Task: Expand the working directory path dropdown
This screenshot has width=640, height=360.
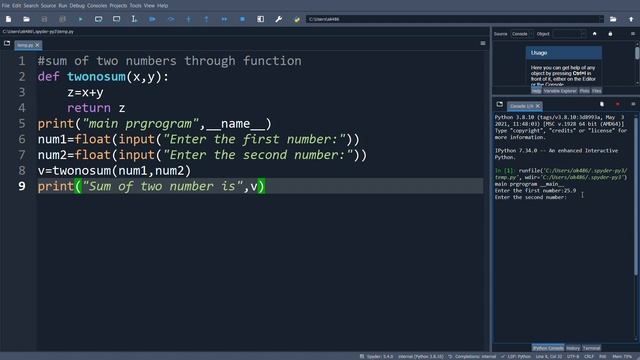Action: point(601,19)
